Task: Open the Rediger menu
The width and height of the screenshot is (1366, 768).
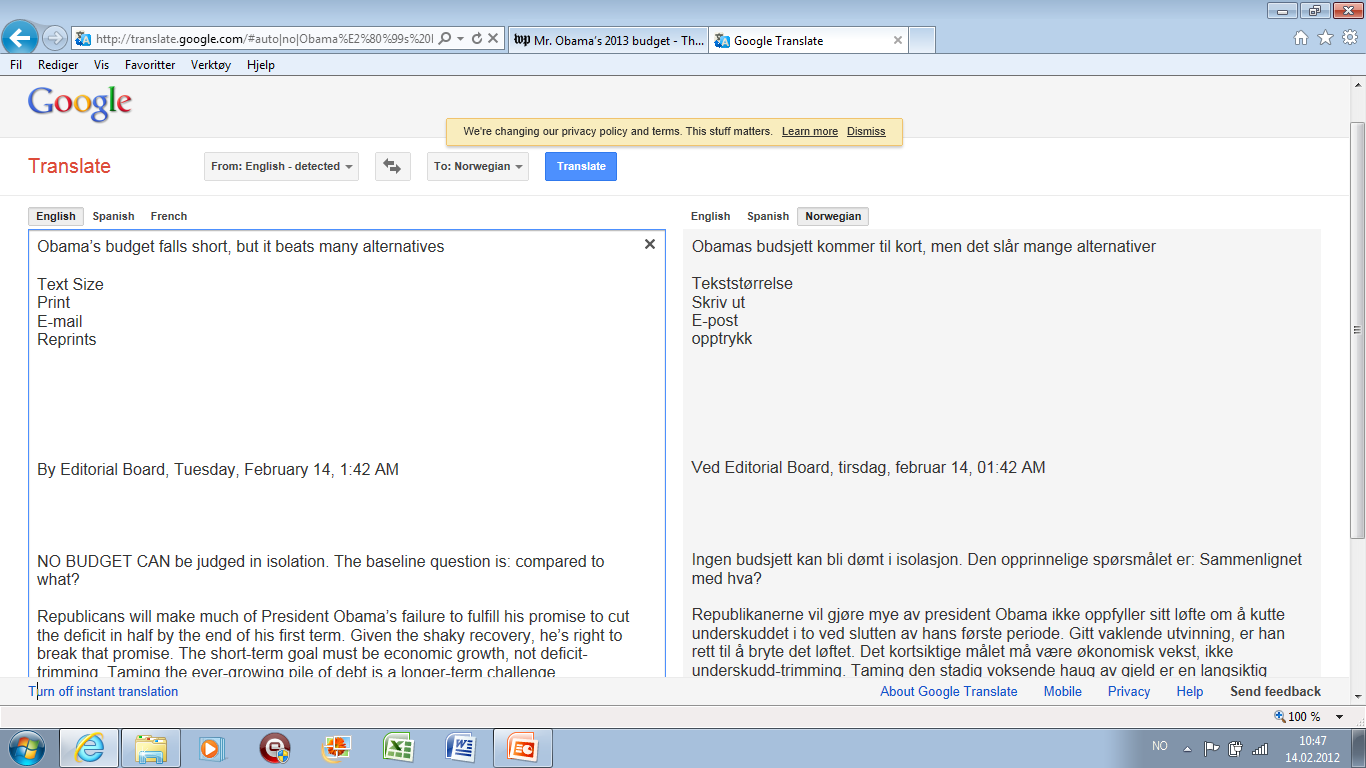Action: (58, 65)
